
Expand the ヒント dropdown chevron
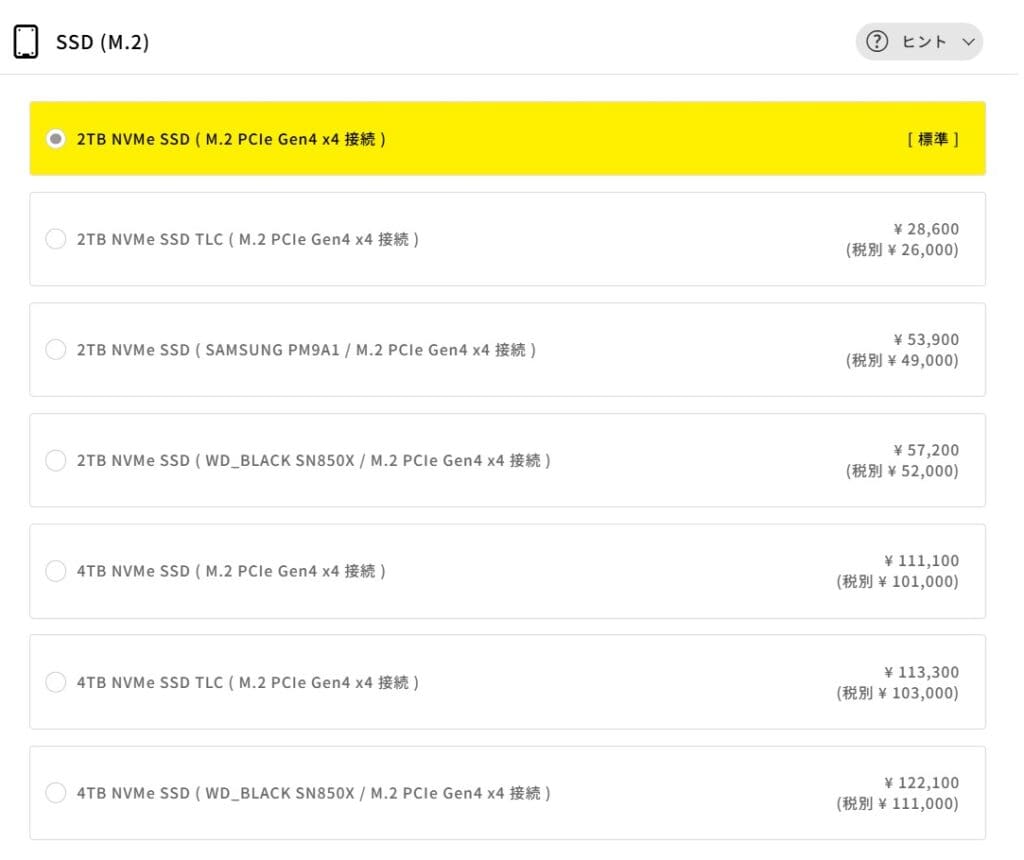point(967,42)
